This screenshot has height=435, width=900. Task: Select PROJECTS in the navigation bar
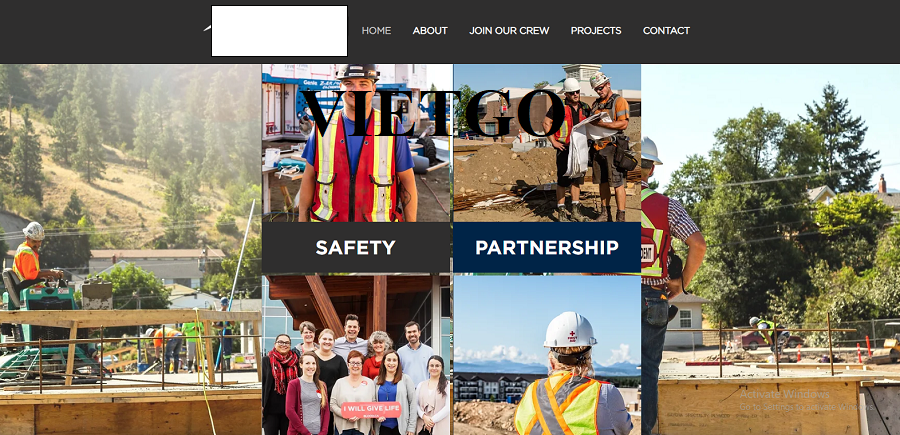(596, 30)
